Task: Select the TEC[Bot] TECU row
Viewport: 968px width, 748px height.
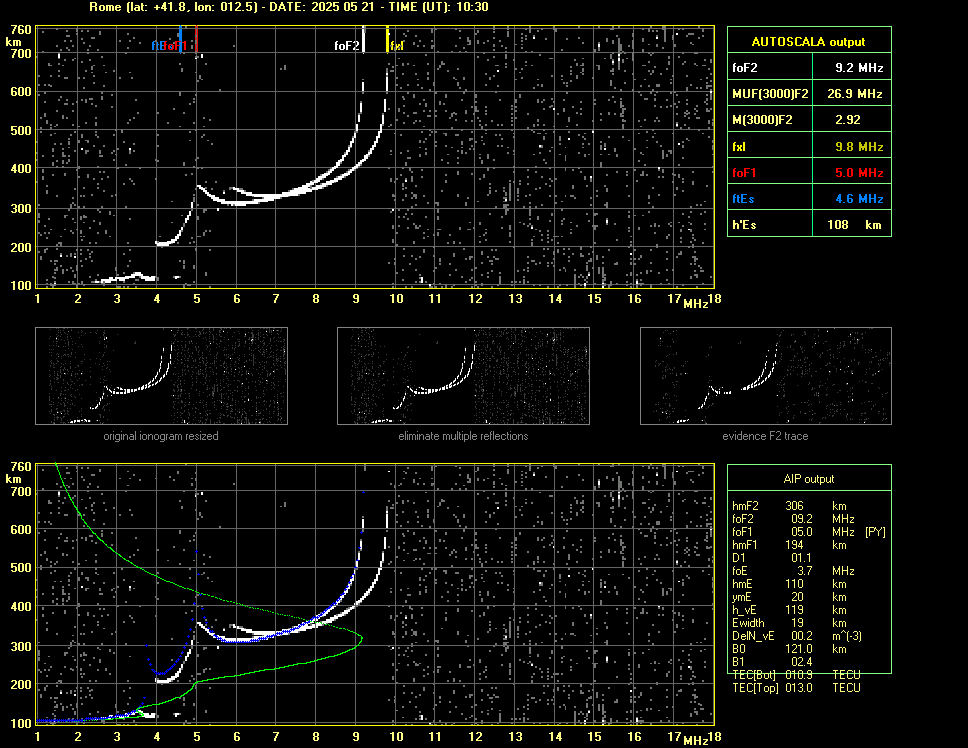Action: [796, 675]
